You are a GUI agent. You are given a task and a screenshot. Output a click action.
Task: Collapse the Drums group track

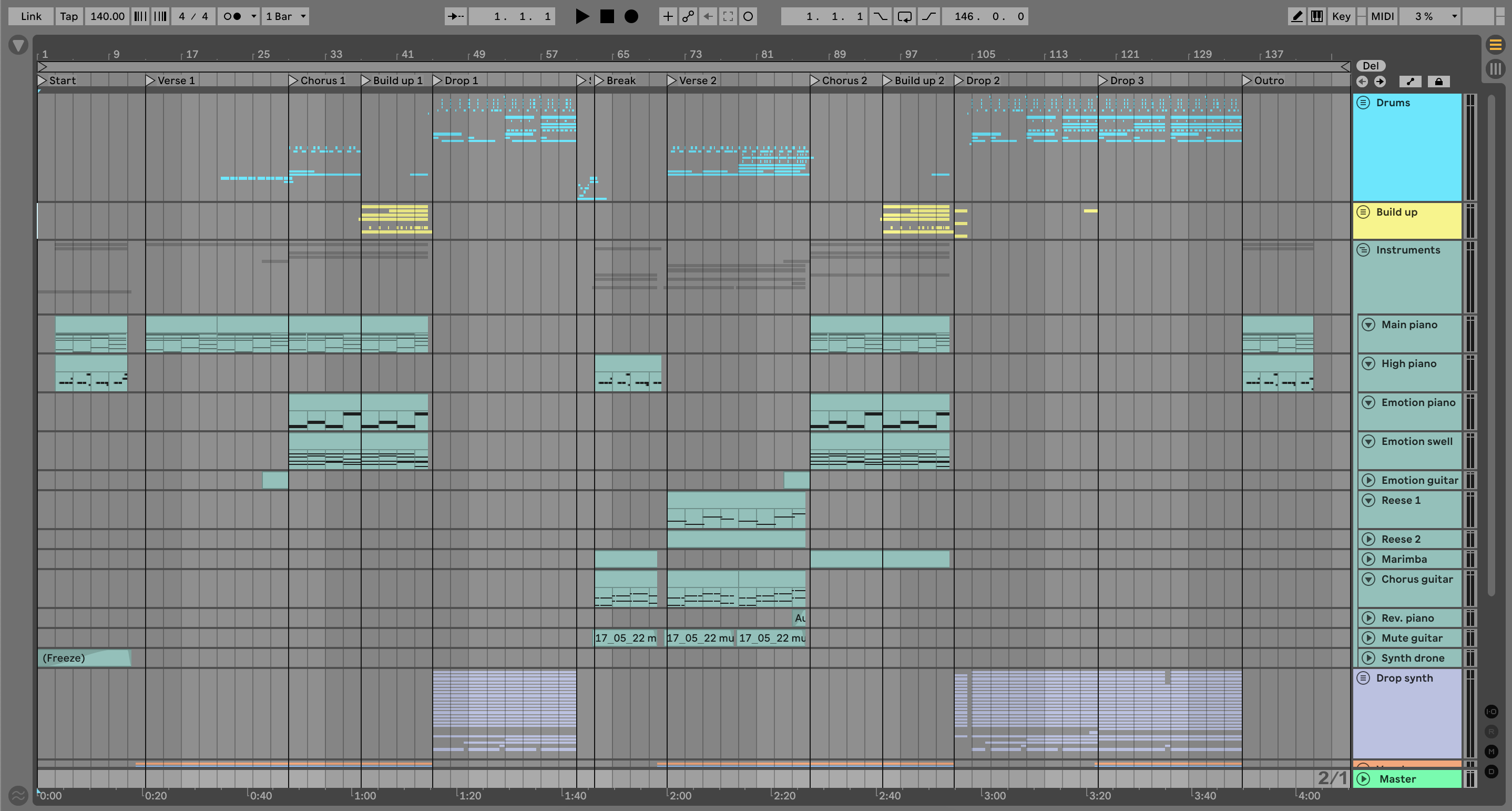click(1363, 103)
